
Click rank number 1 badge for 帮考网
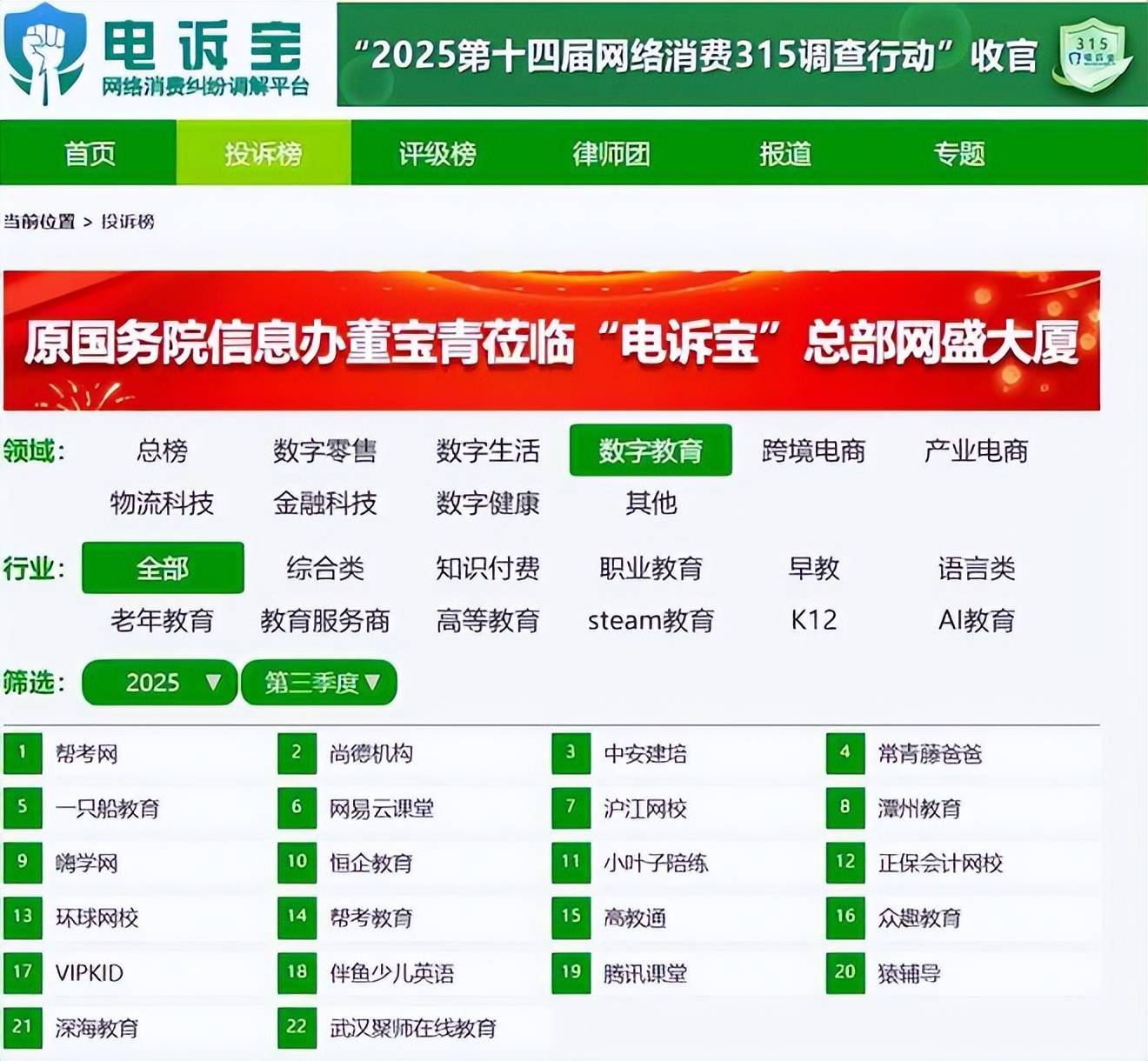pos(23,753)
